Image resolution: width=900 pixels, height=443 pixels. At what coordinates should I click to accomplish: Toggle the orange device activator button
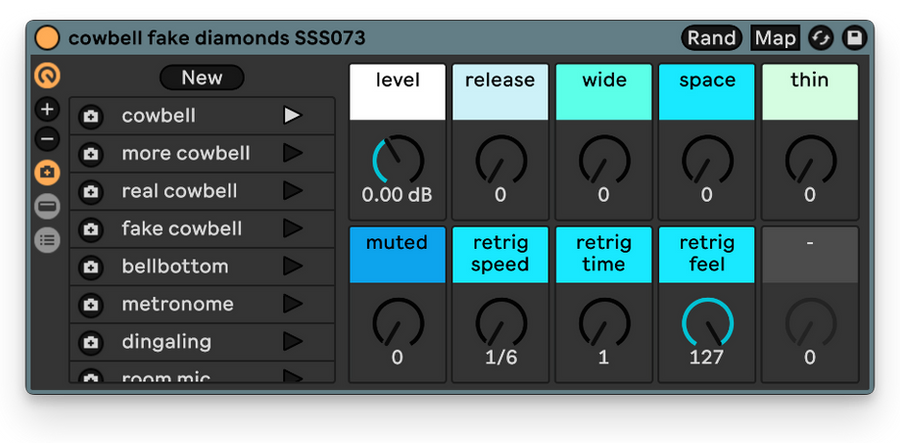pyautogui.click(x=47, y=38)
